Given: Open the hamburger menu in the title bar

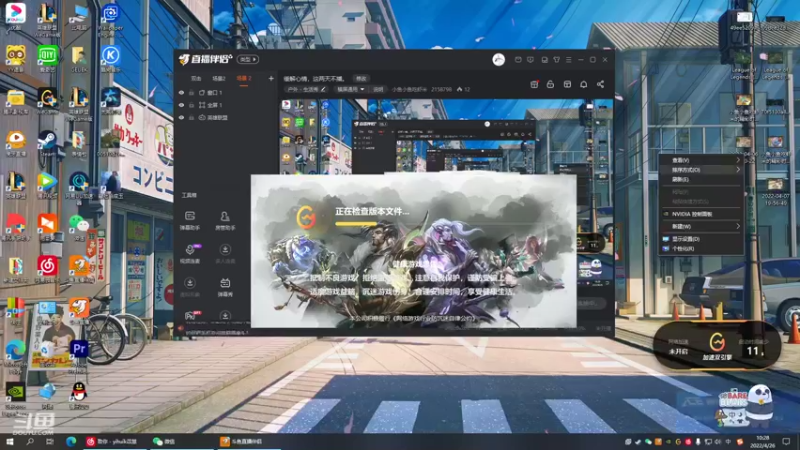Looking at the screenshot, I should coord(568,60).
